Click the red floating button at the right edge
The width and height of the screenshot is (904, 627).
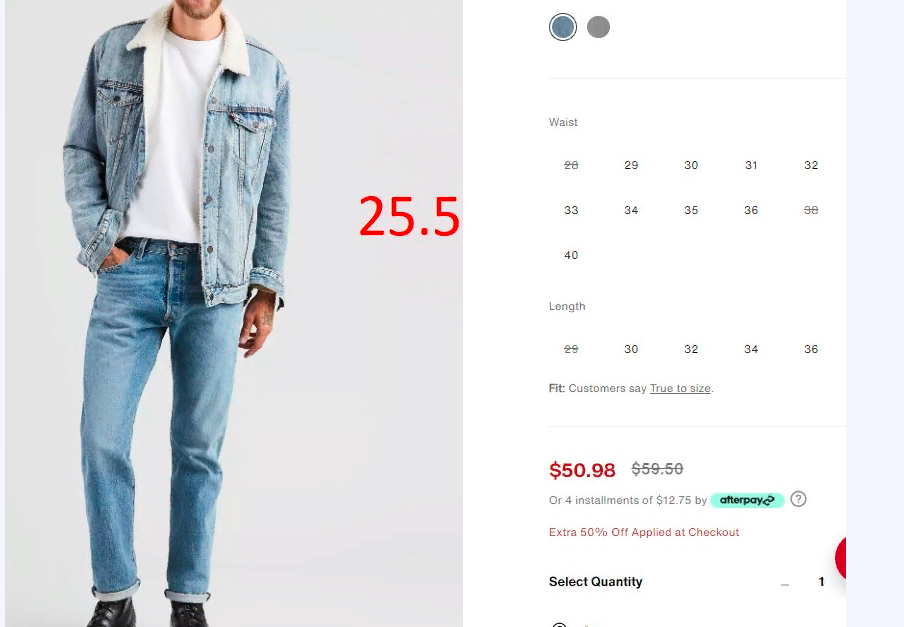pyautogui.click(x=841, y=558)
